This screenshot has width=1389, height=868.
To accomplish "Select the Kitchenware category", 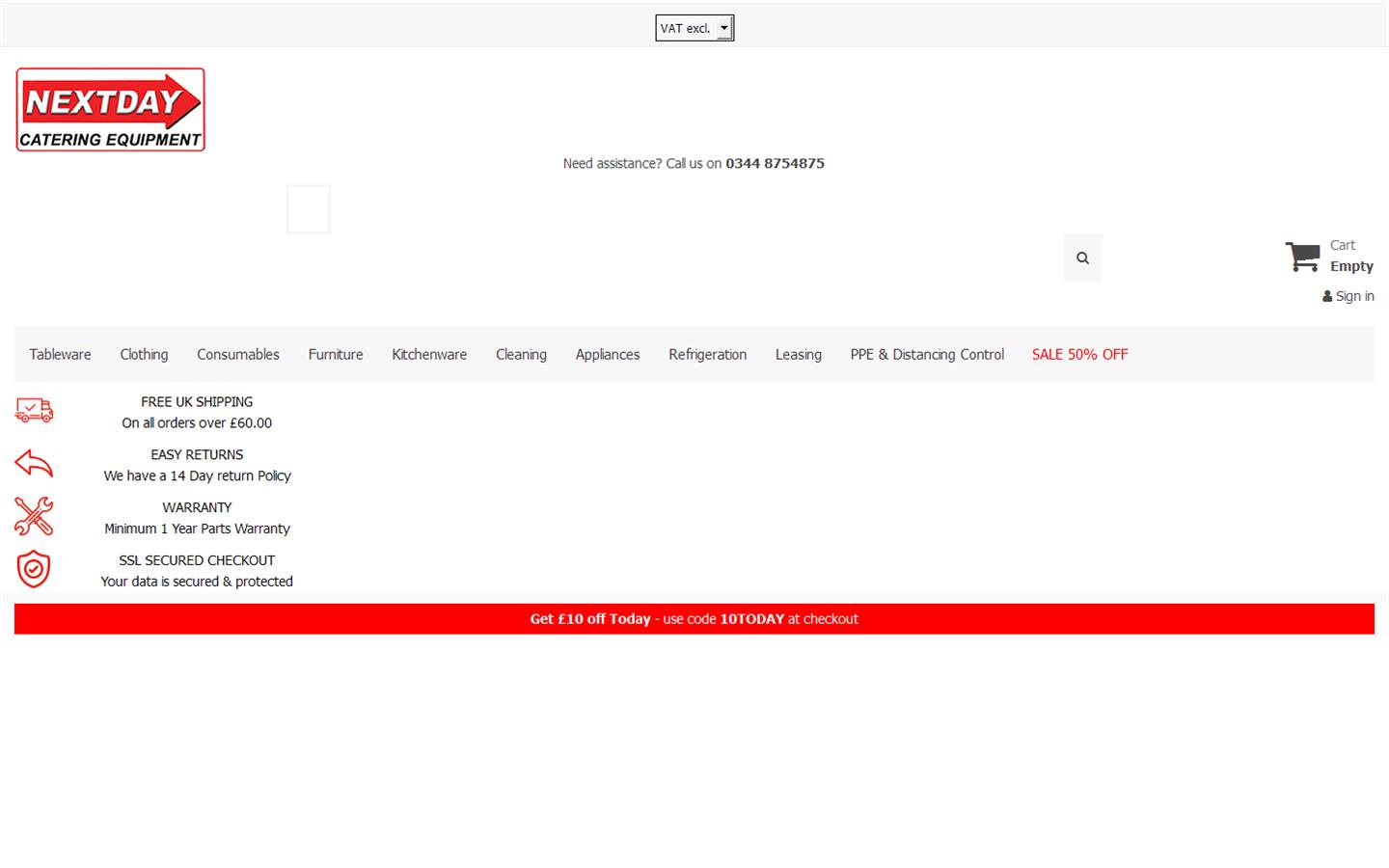I will click(428, 354).
